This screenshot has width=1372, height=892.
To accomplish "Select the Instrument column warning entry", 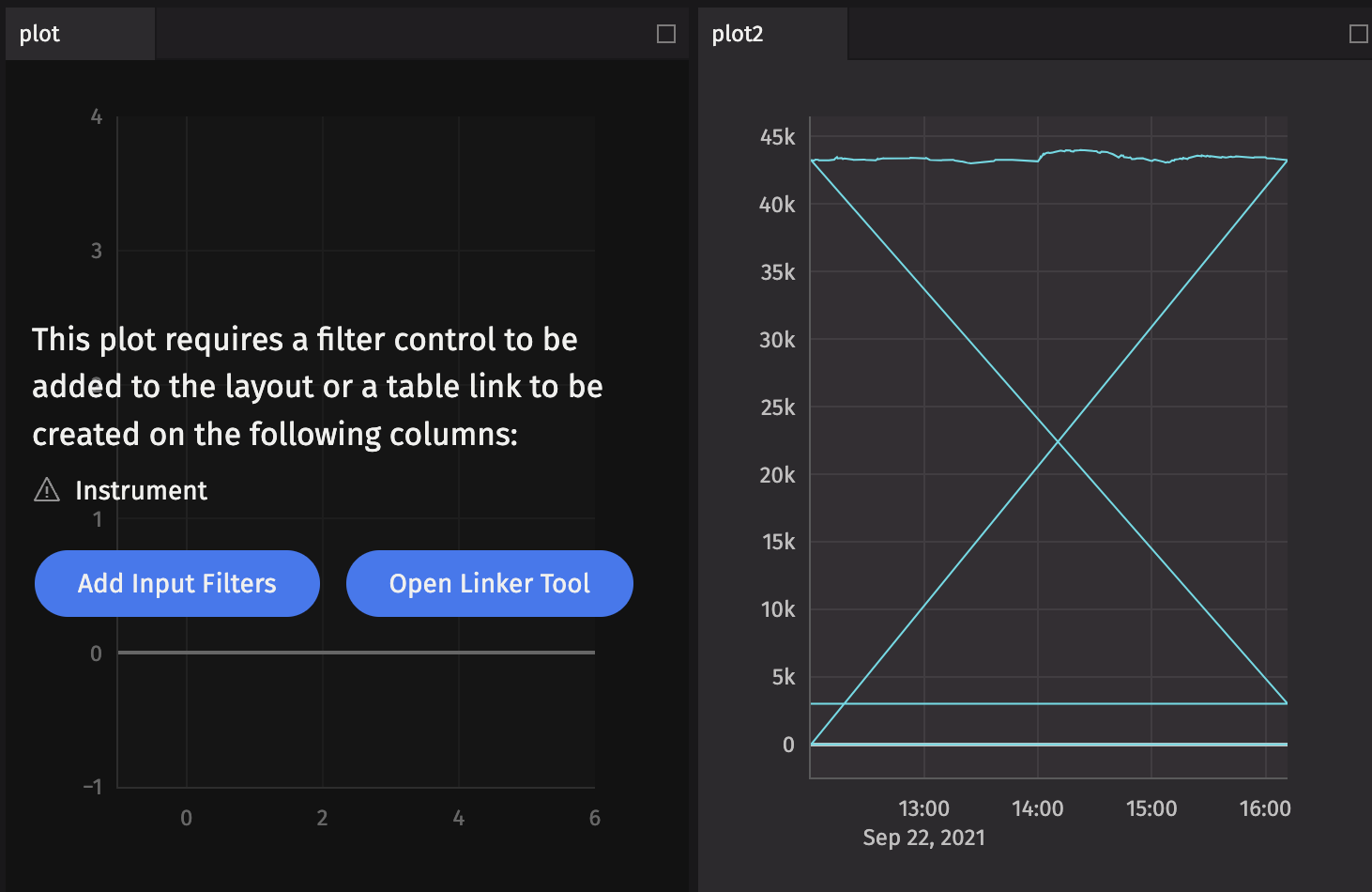I will [141, 489].
